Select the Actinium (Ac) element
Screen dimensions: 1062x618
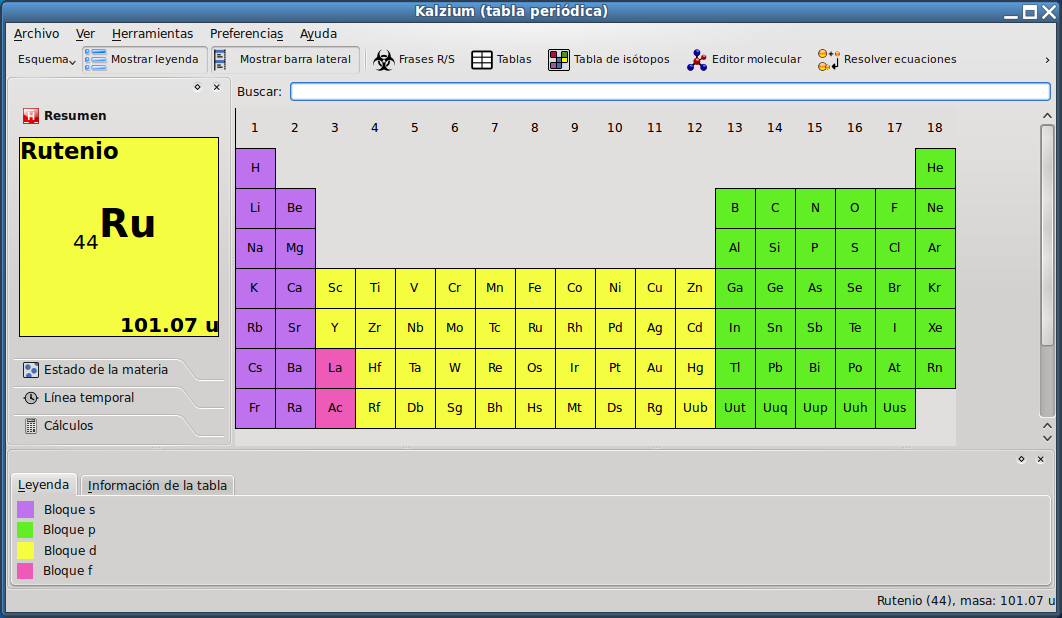point(335,408)
